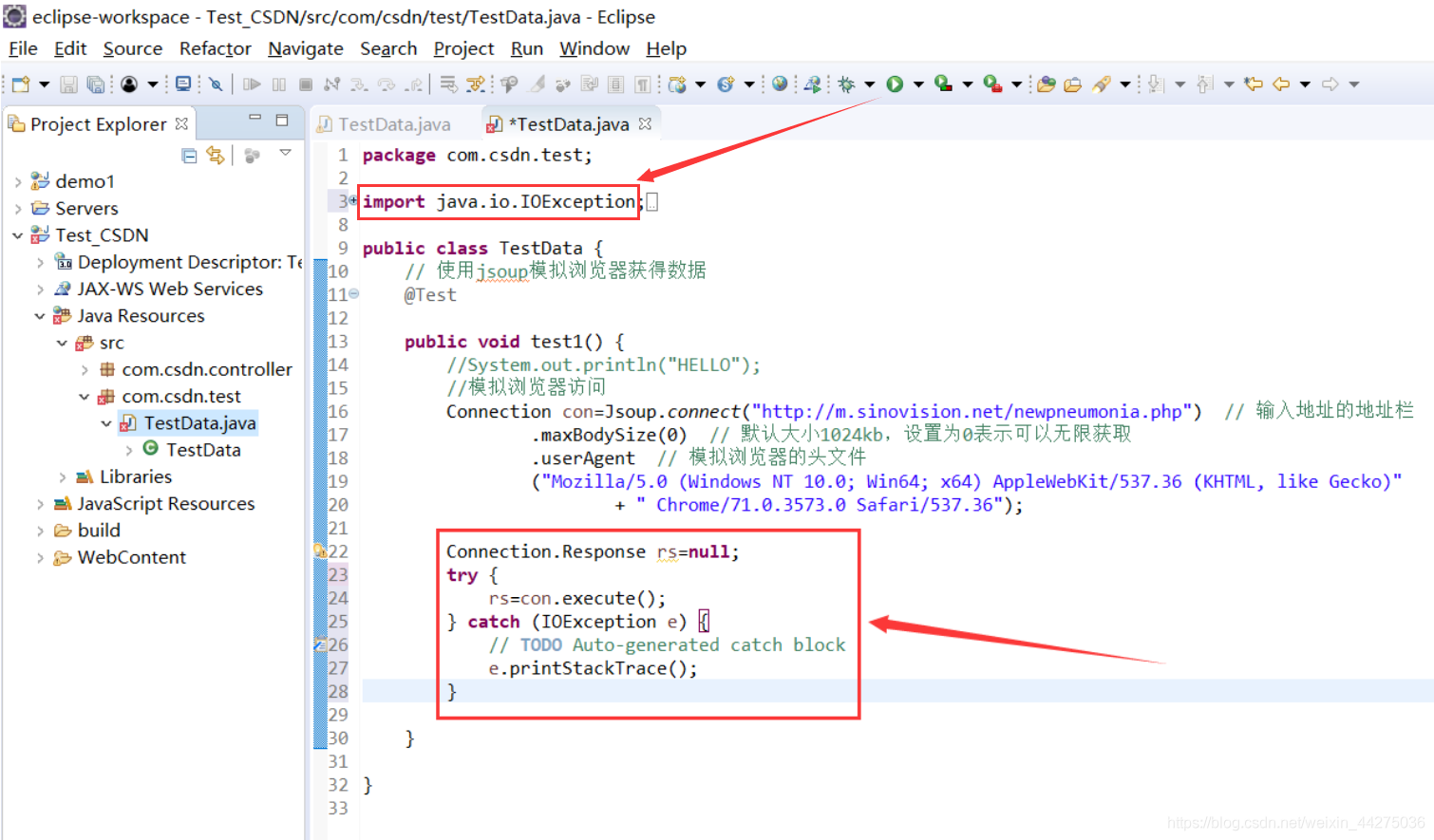The image size is (1434, 840).
Task: Click the Open Task briefcase icon
Action: pyautogui.click(x=1073, y=84)
